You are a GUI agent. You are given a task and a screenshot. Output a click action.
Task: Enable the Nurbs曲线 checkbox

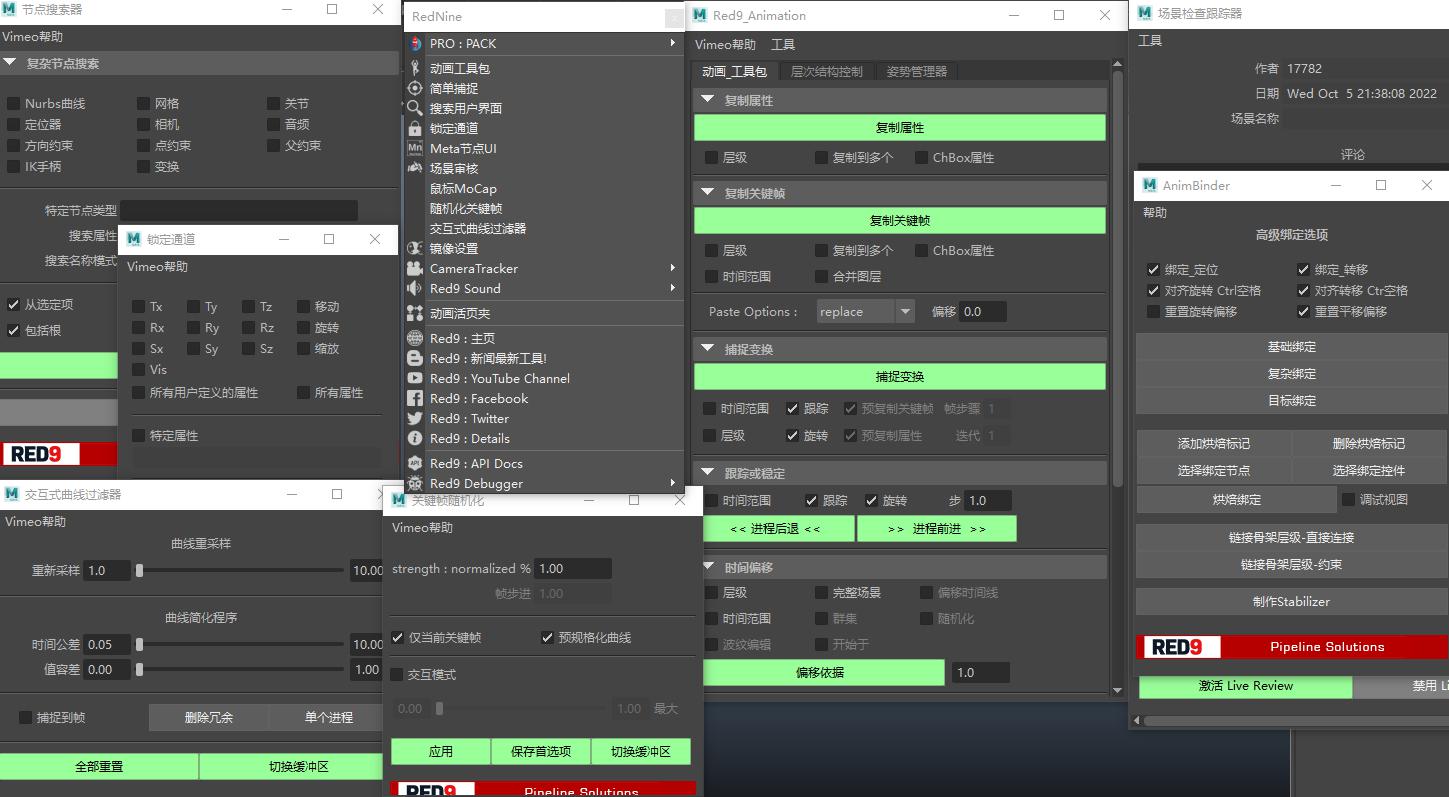click(14, 104)
